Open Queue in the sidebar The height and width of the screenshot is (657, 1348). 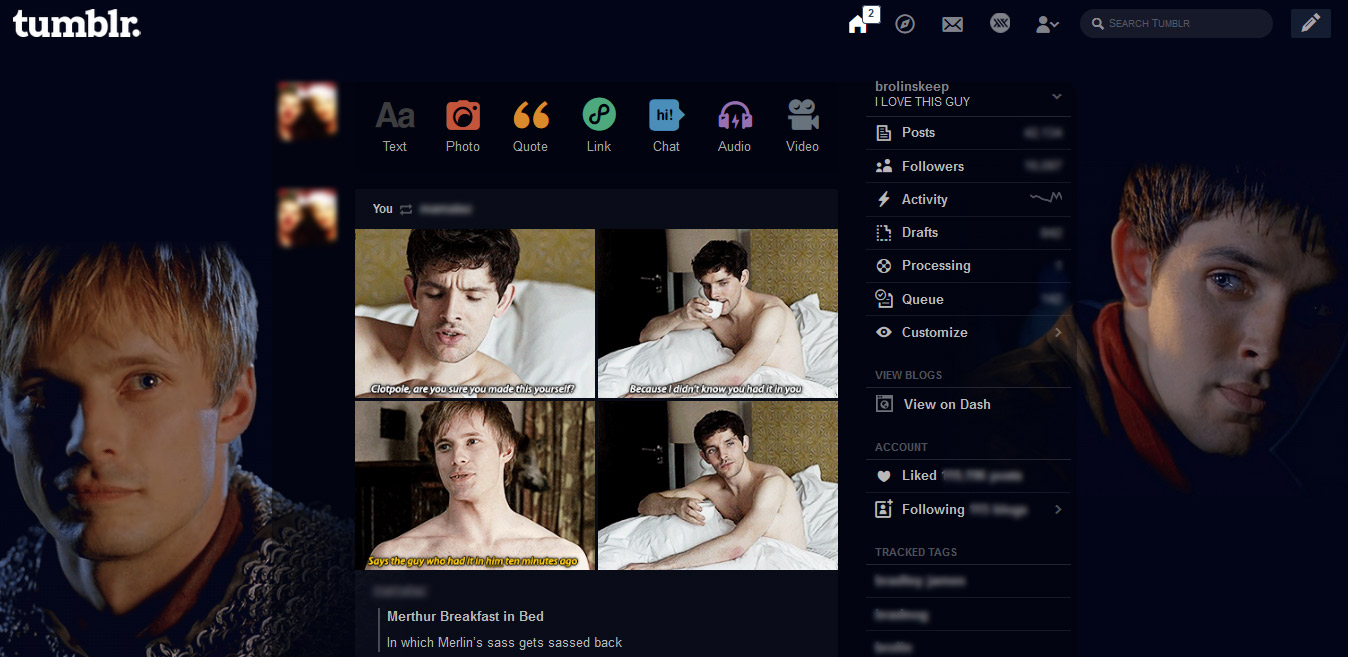[x=968, y=299]
